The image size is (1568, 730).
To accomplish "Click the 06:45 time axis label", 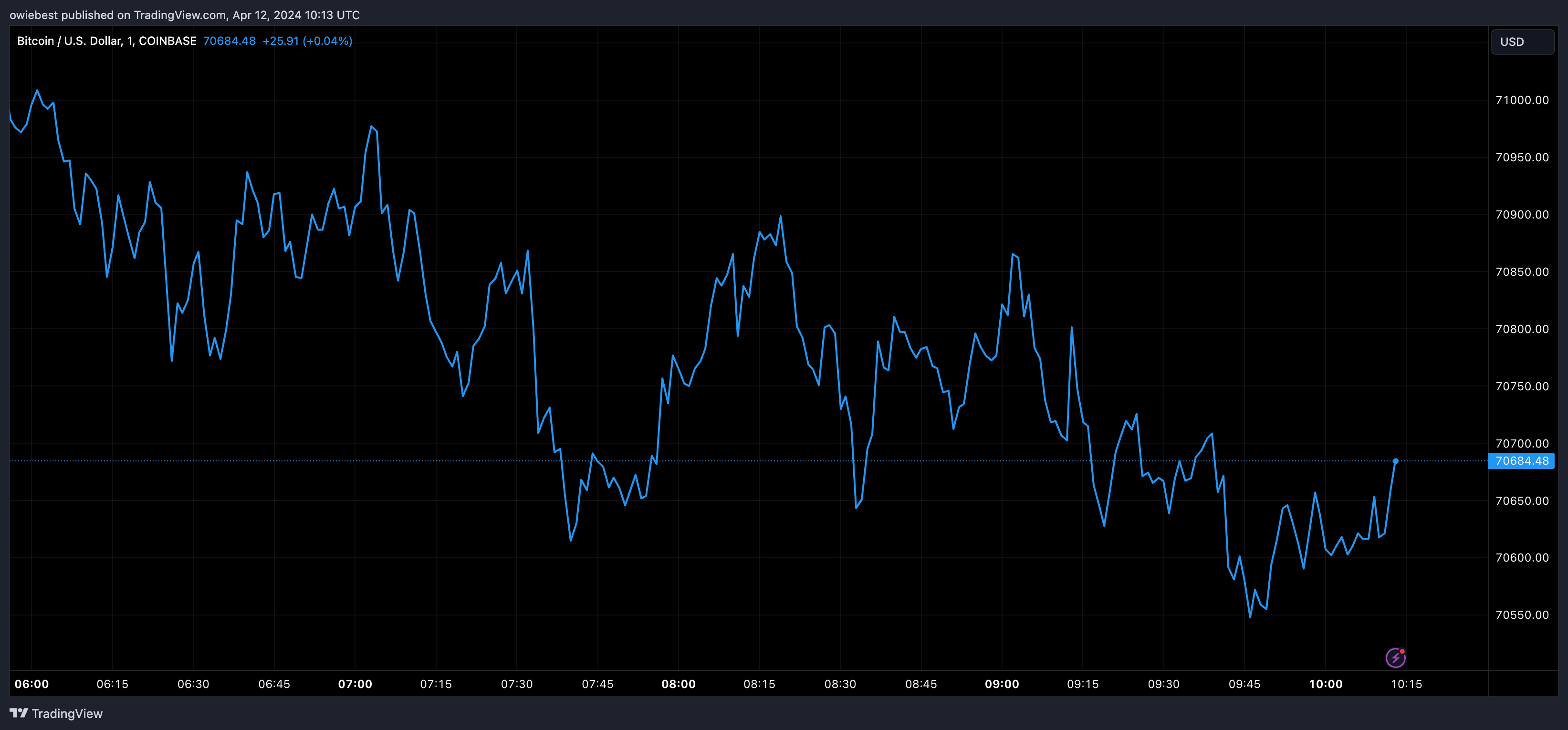I will pos(274,684).
